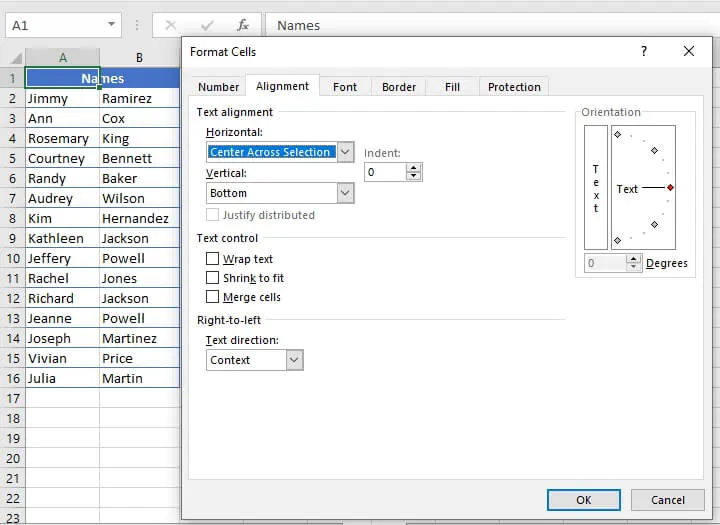Select column A header
This screenshot has width=720, height=525.
pyautogui.click(x=62, y=58)
